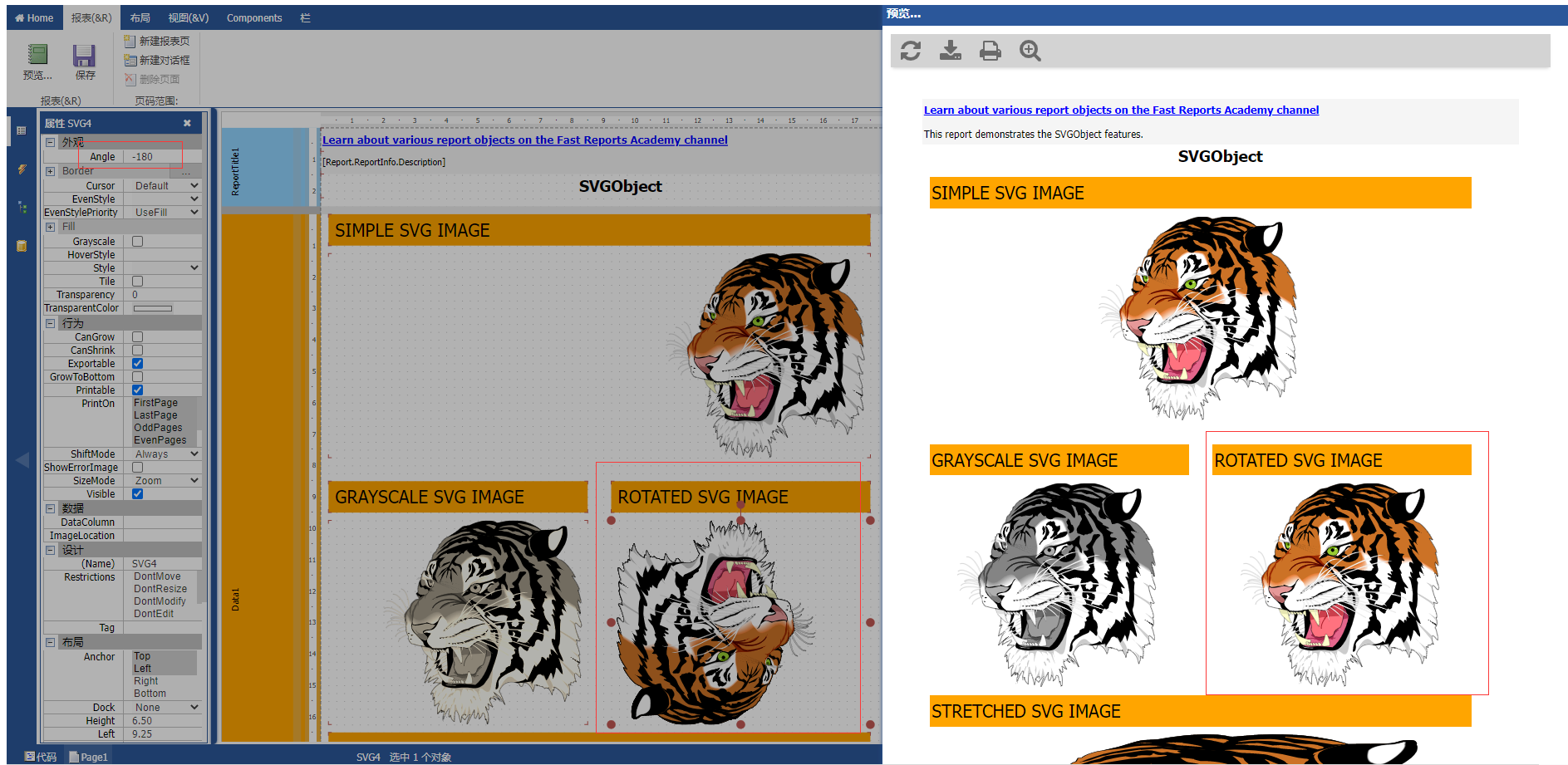Open the properties list icon in the left sidebar
Viewport: 1568px width, 765px height.
22,130
